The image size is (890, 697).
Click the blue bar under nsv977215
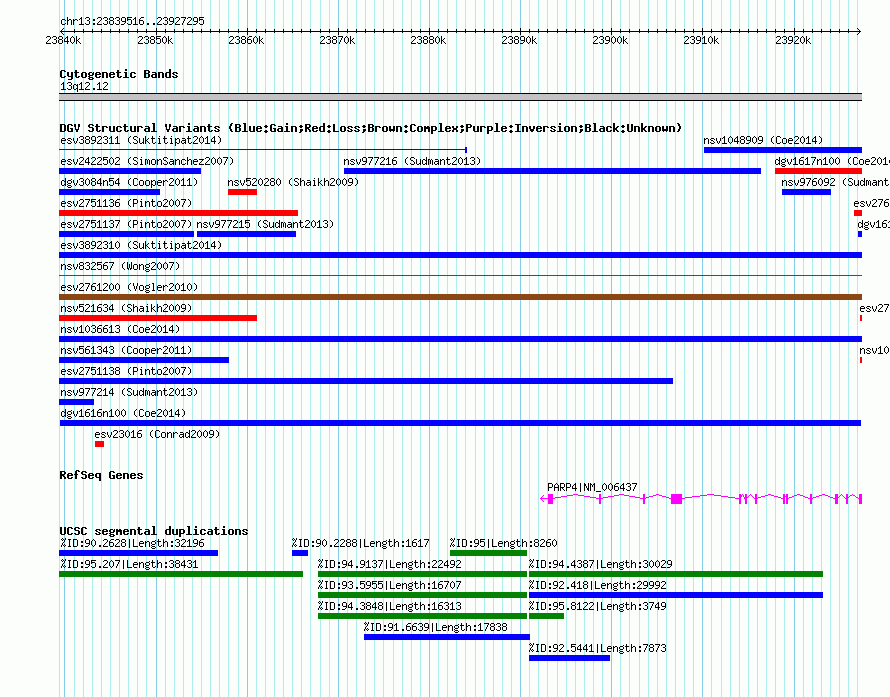pos(246,234)
